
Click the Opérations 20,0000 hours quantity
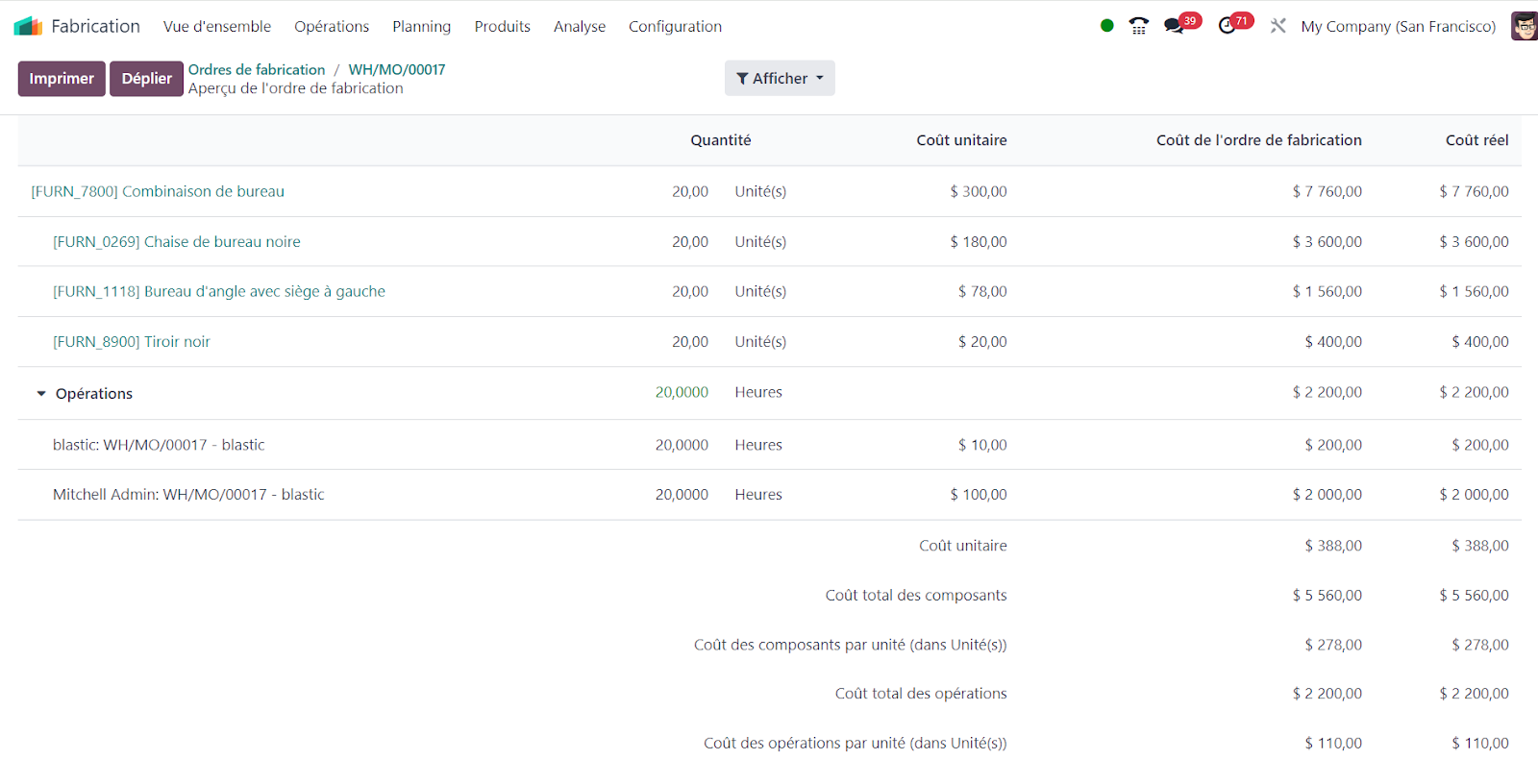coord(682,392)
